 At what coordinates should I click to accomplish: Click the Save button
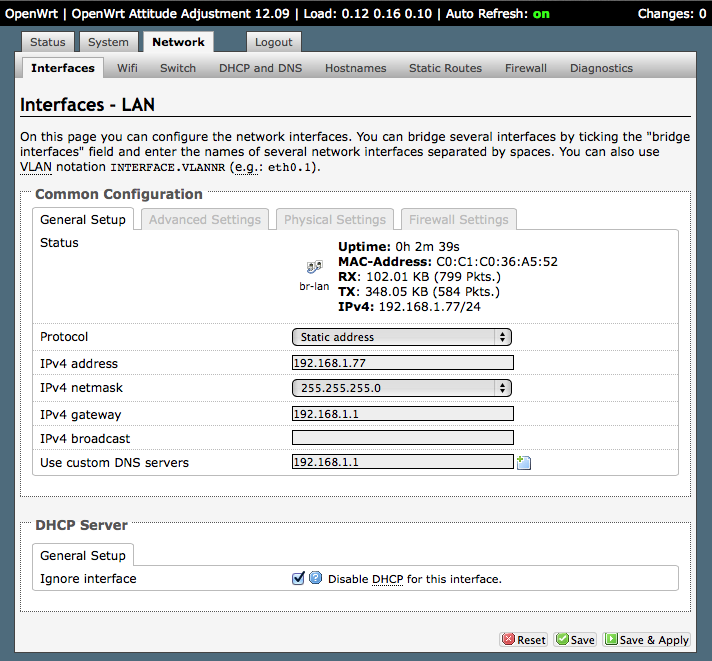[x=575, y=640]
